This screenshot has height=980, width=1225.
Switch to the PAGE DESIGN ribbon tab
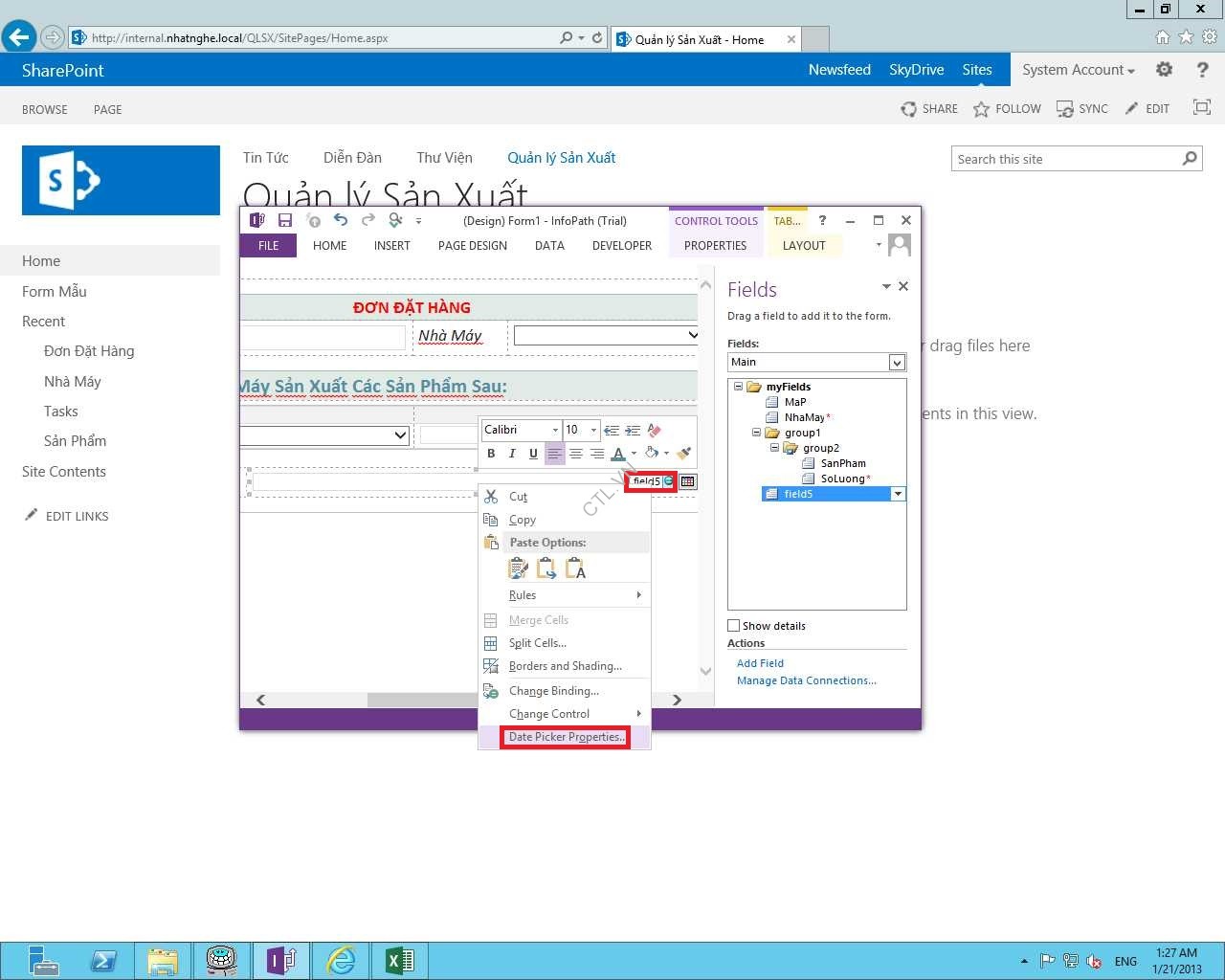(472, 246)
